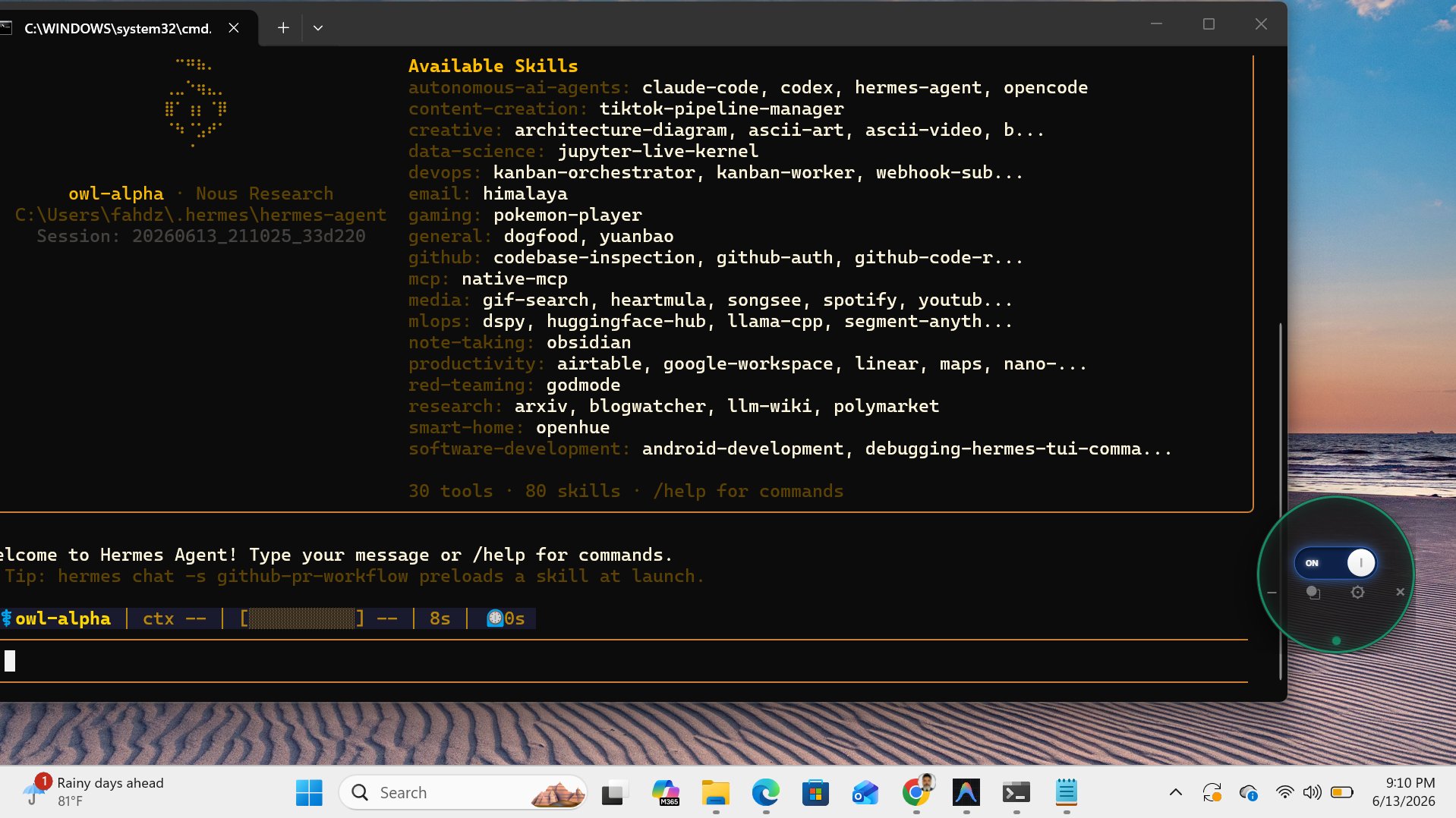Open a new terminal tab with plus button
Image resolution: width=1456 pixels, height=818 pixels.
[283, 27]
